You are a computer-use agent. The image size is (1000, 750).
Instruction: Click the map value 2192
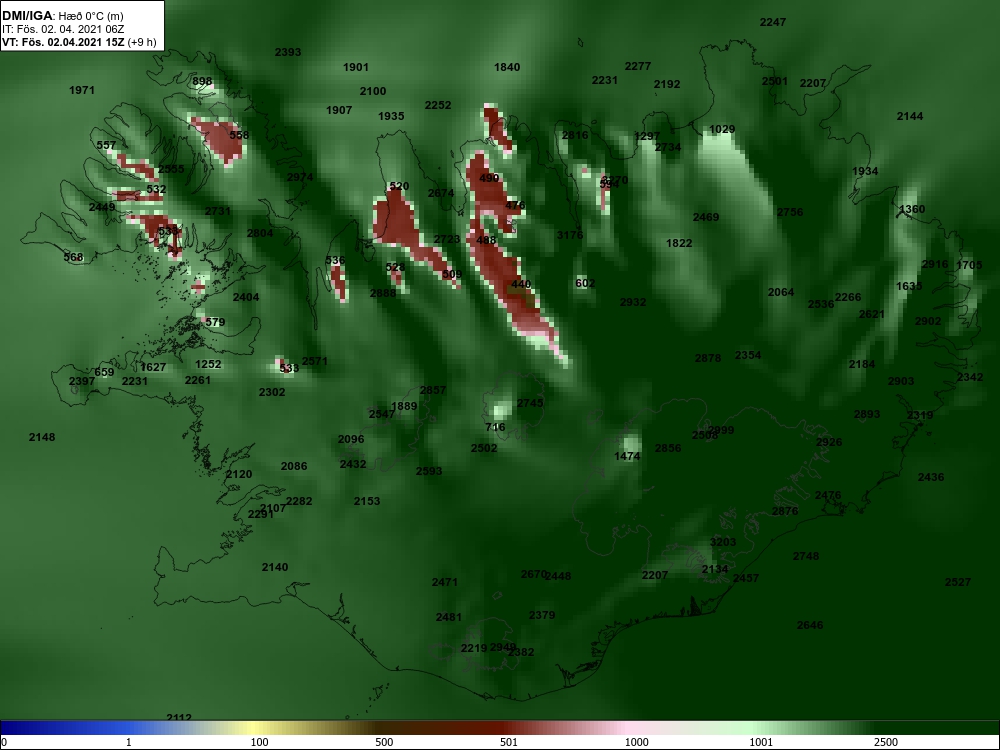coord(667,84)
